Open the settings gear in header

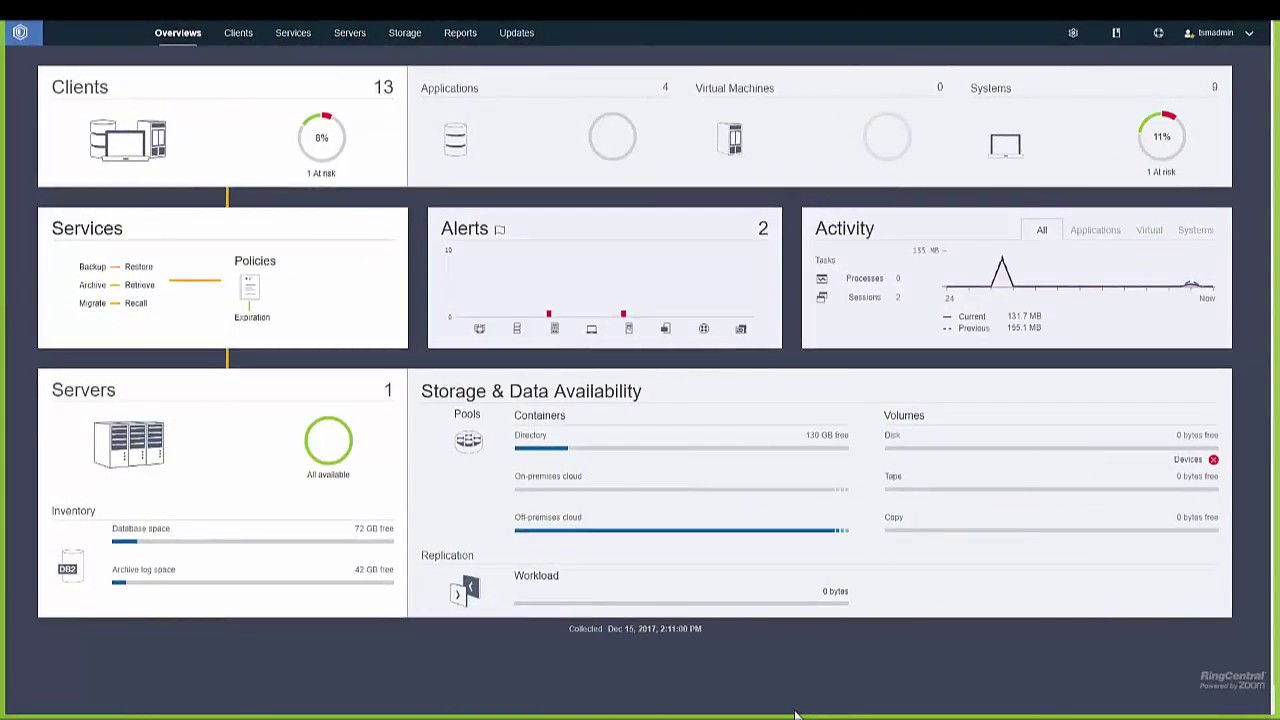1073,33
